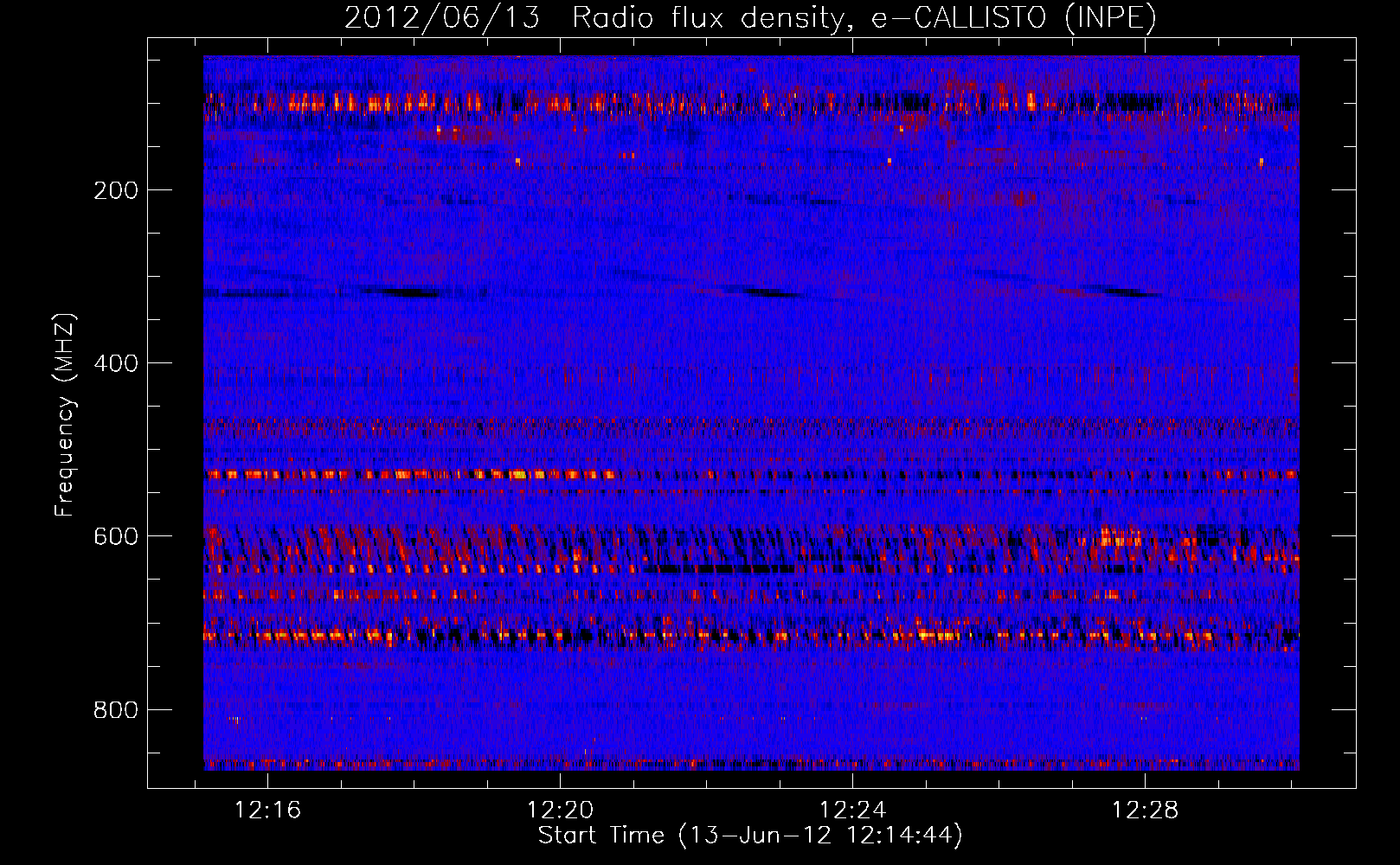Viewport: 1400px width, 865px height.
Task: Select the 200 frequency axis label
Action: point(116,190)
